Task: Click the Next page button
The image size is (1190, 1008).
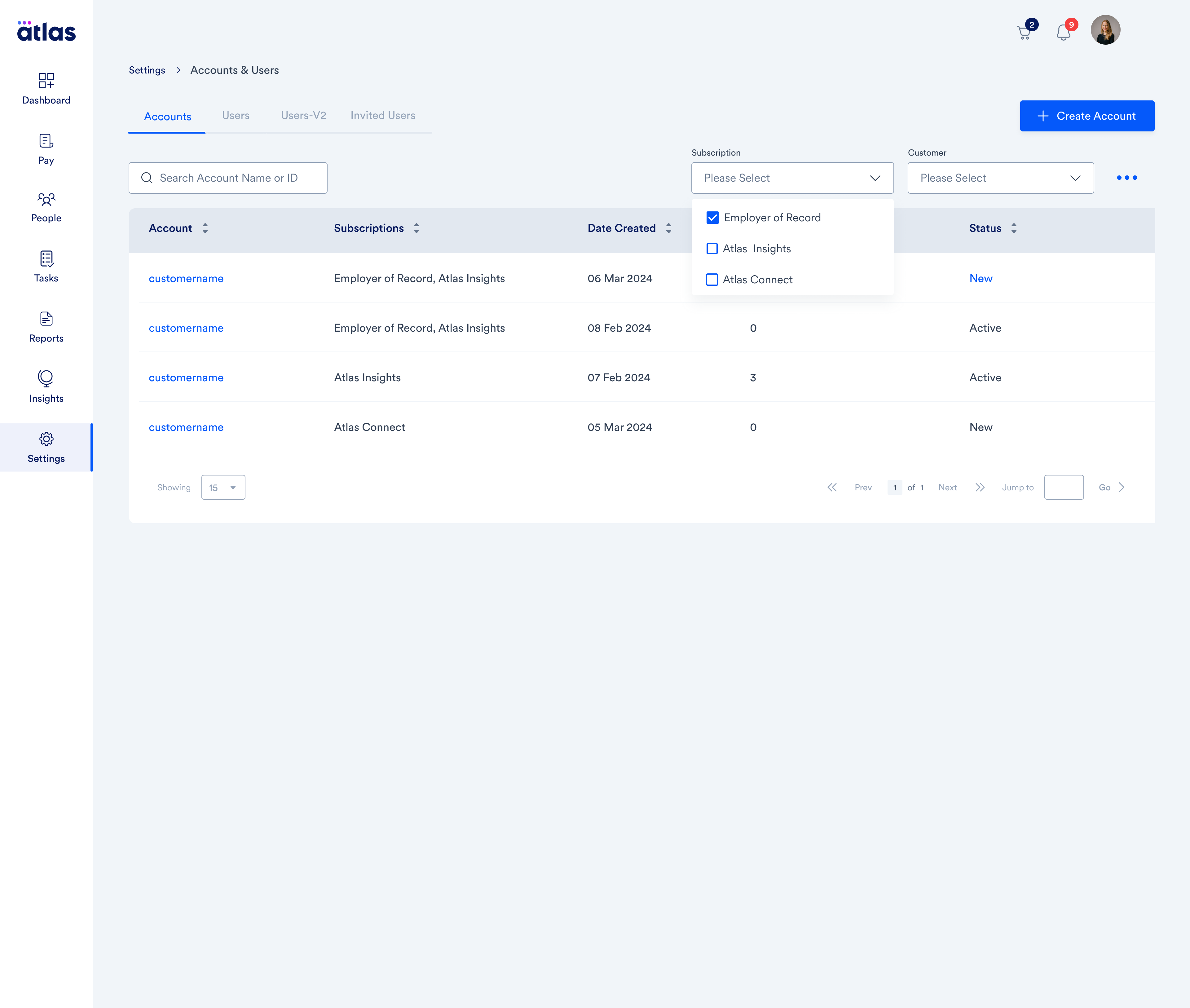Action: click(x=947, y=488)
